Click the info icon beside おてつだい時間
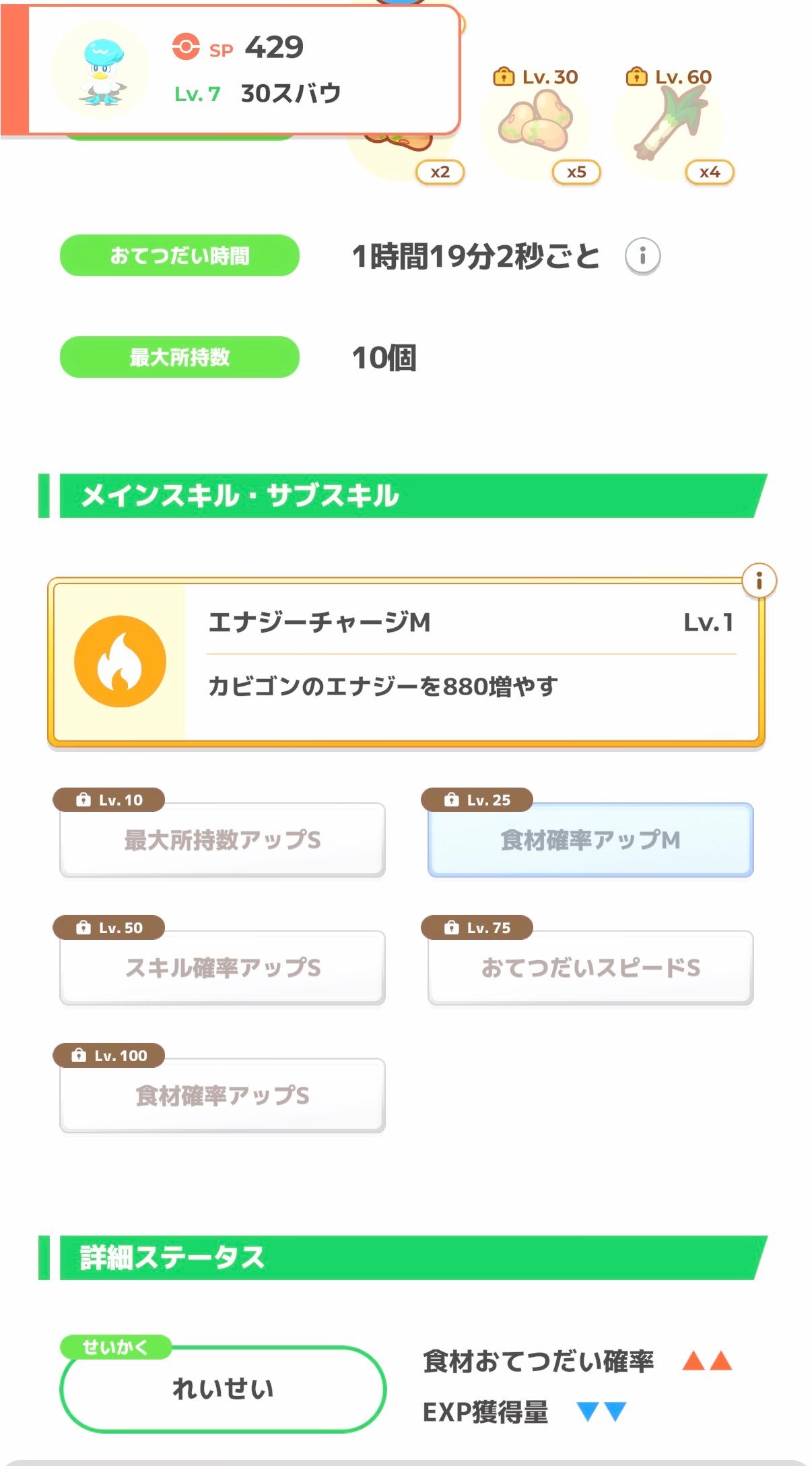Image resolution: width=812 pixels, height=1466 pixels. click(642, 256)
